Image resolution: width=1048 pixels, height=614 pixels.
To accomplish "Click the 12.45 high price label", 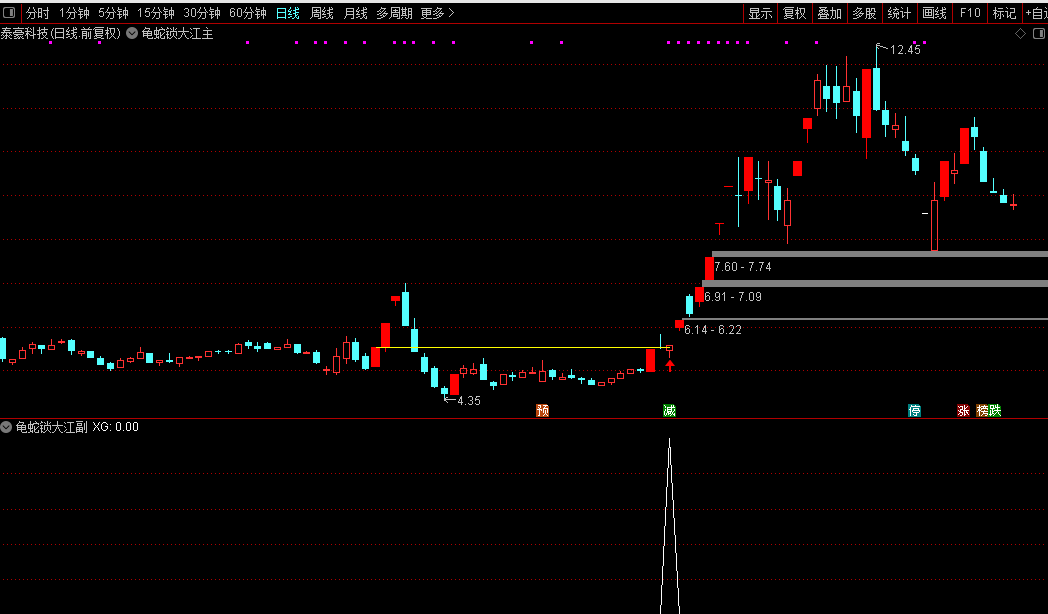I will [x=905, y=49].
